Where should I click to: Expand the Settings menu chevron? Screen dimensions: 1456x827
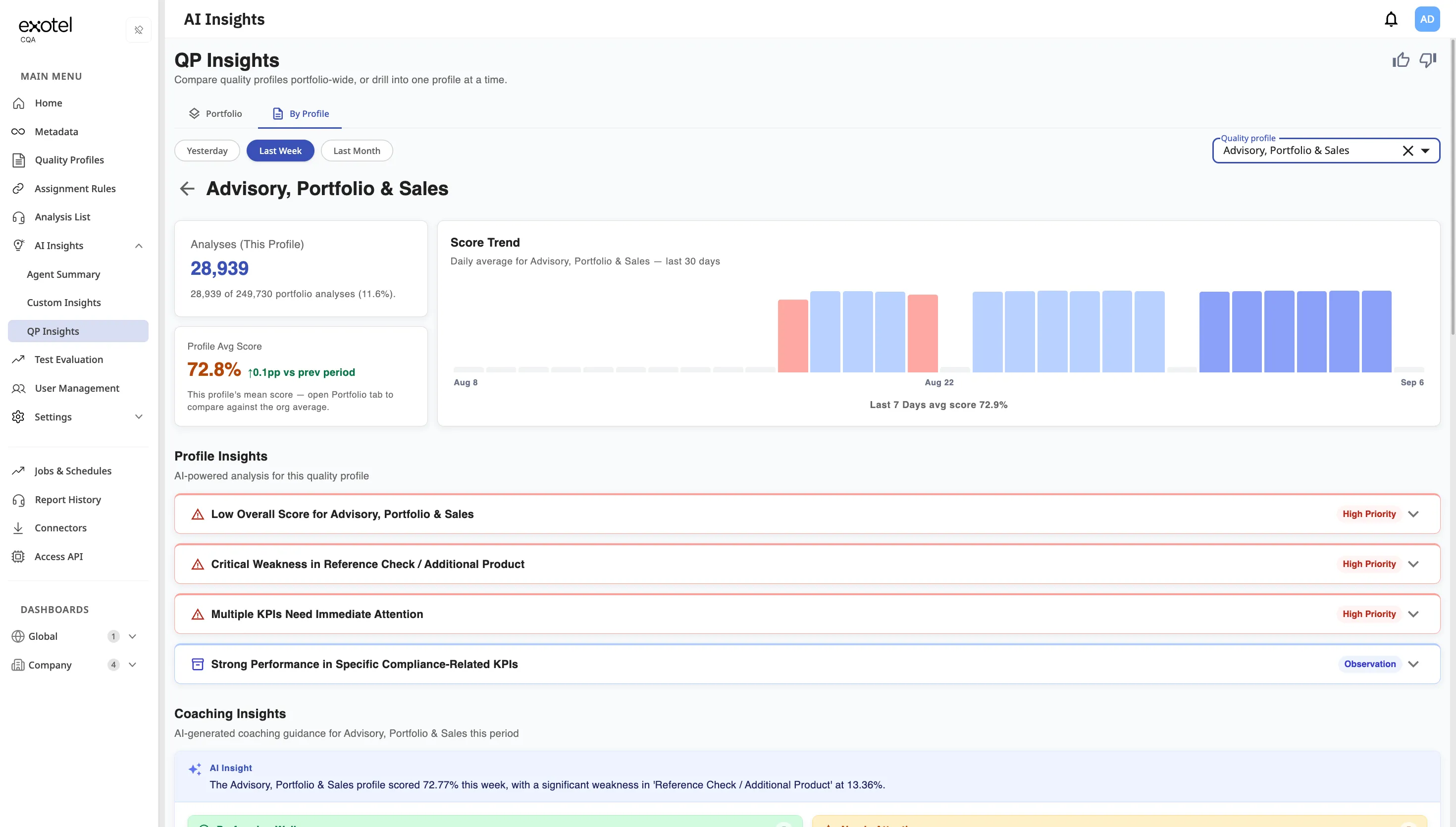click(139, 417)
